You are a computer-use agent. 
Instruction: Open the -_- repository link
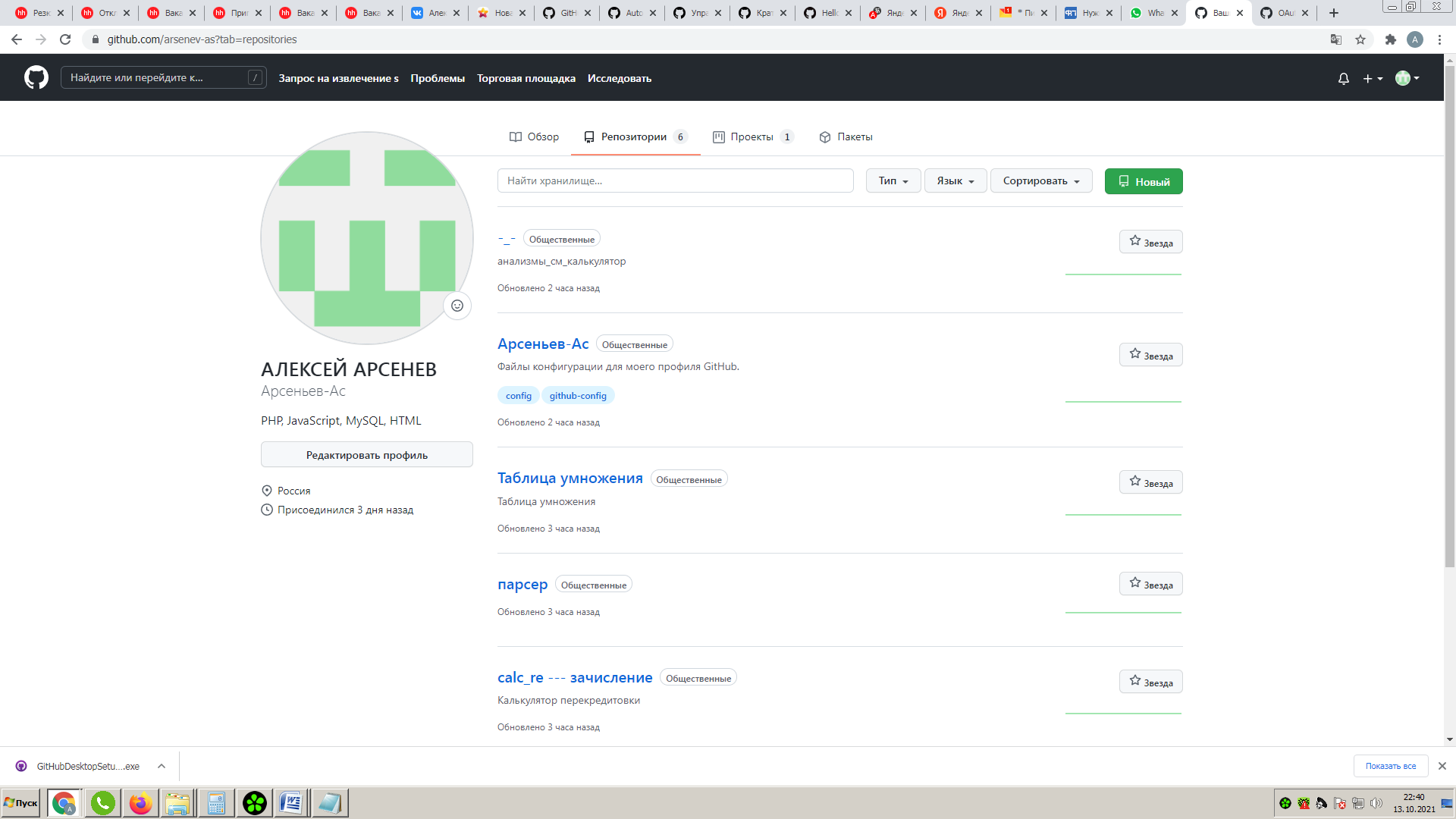point(507,238)
